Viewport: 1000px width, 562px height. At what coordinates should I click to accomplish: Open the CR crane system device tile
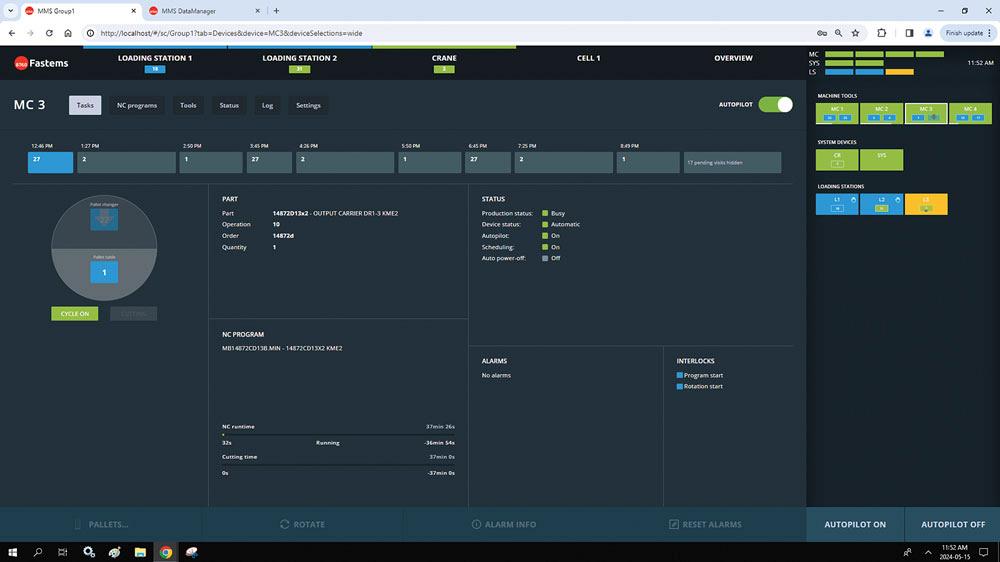coord(838,159)
